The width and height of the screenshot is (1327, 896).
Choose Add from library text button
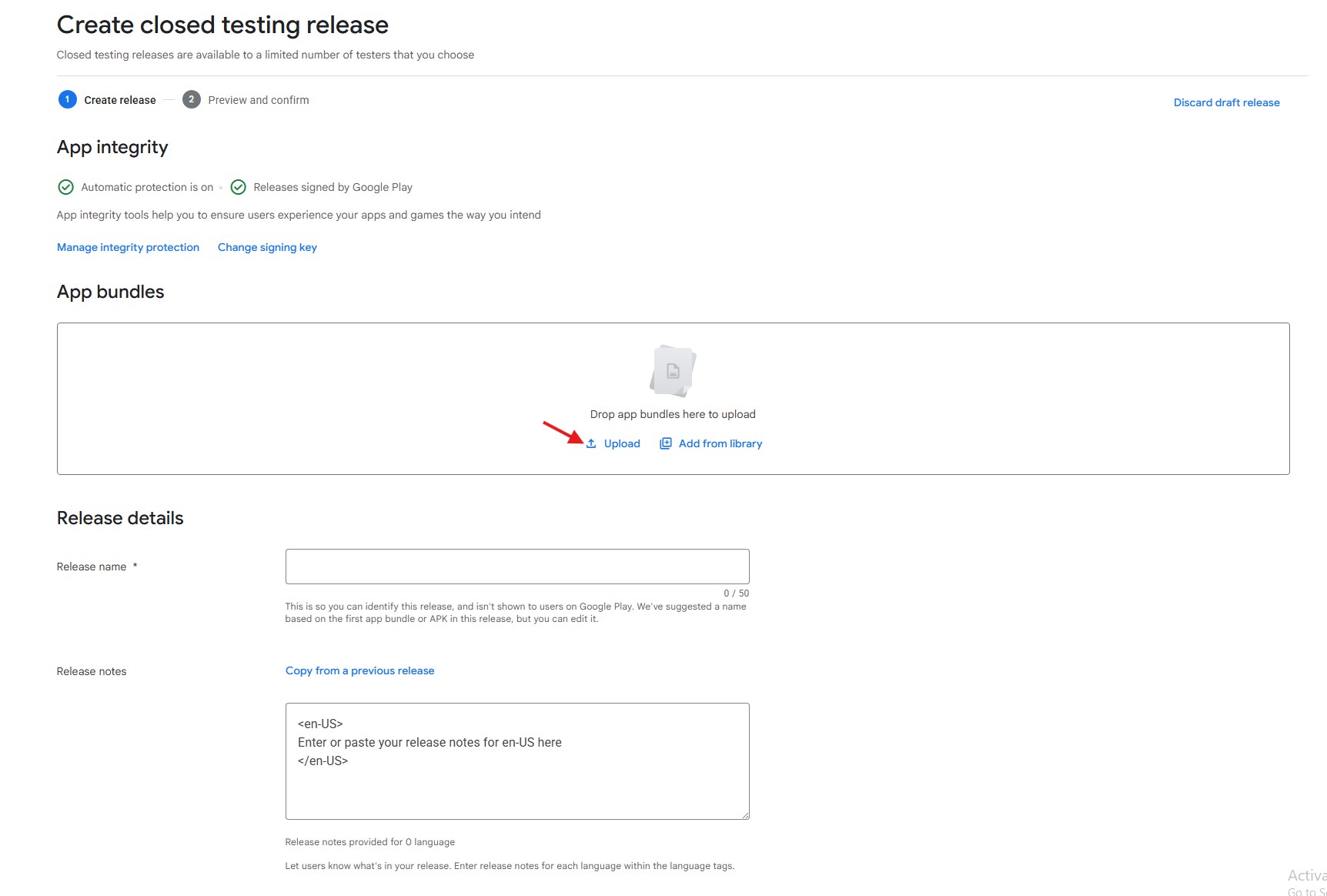(x=720, y=443)
